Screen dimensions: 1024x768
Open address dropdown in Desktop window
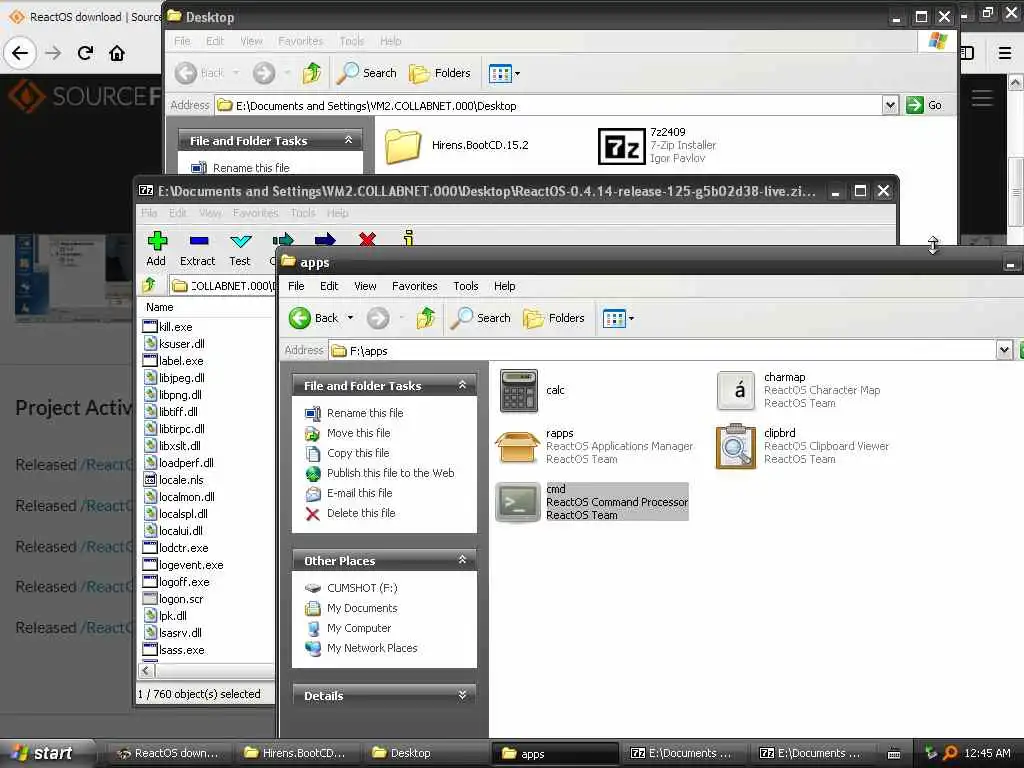point(890,105)
